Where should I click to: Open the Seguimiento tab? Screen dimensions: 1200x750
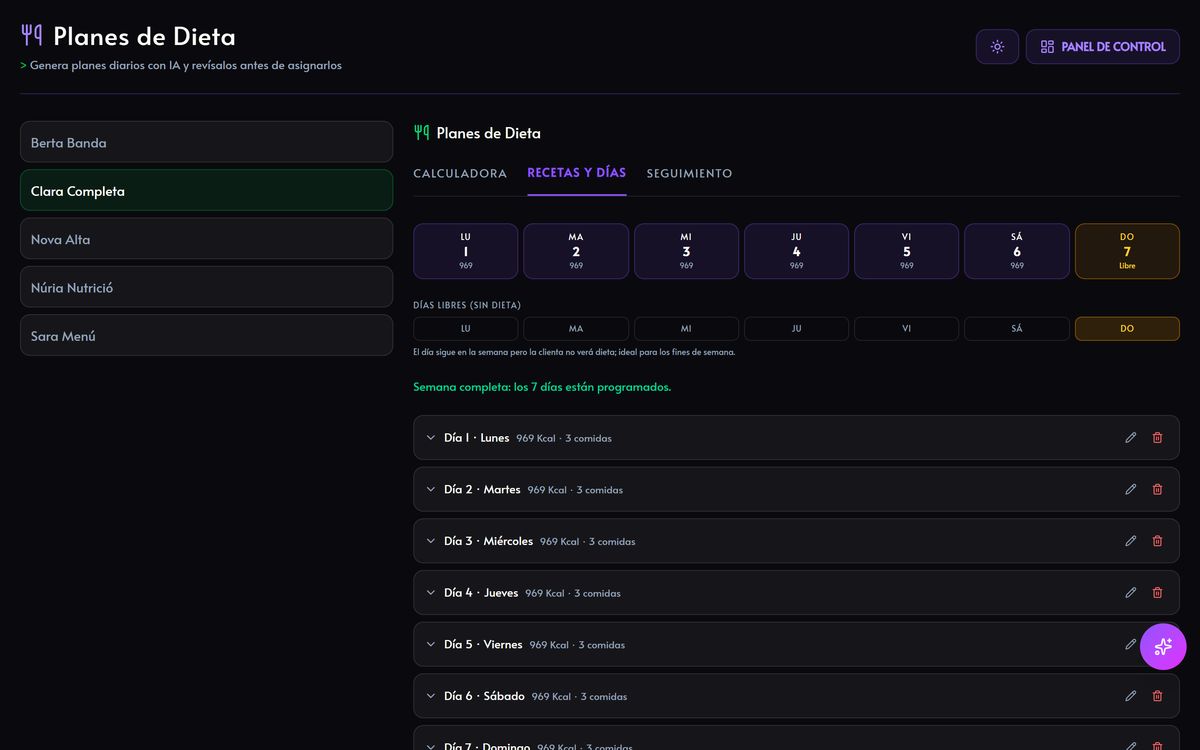pyautogui.click(x=690, y=174)
